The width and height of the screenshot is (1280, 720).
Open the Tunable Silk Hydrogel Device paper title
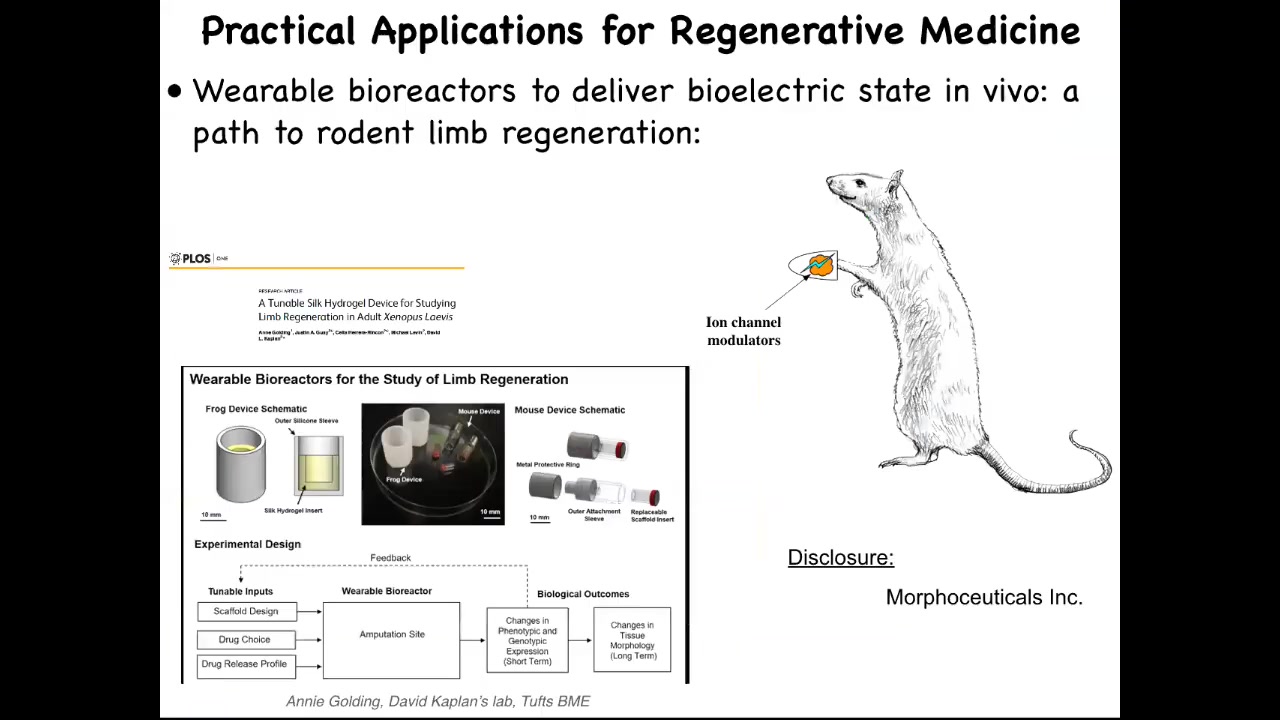[356, 310]
